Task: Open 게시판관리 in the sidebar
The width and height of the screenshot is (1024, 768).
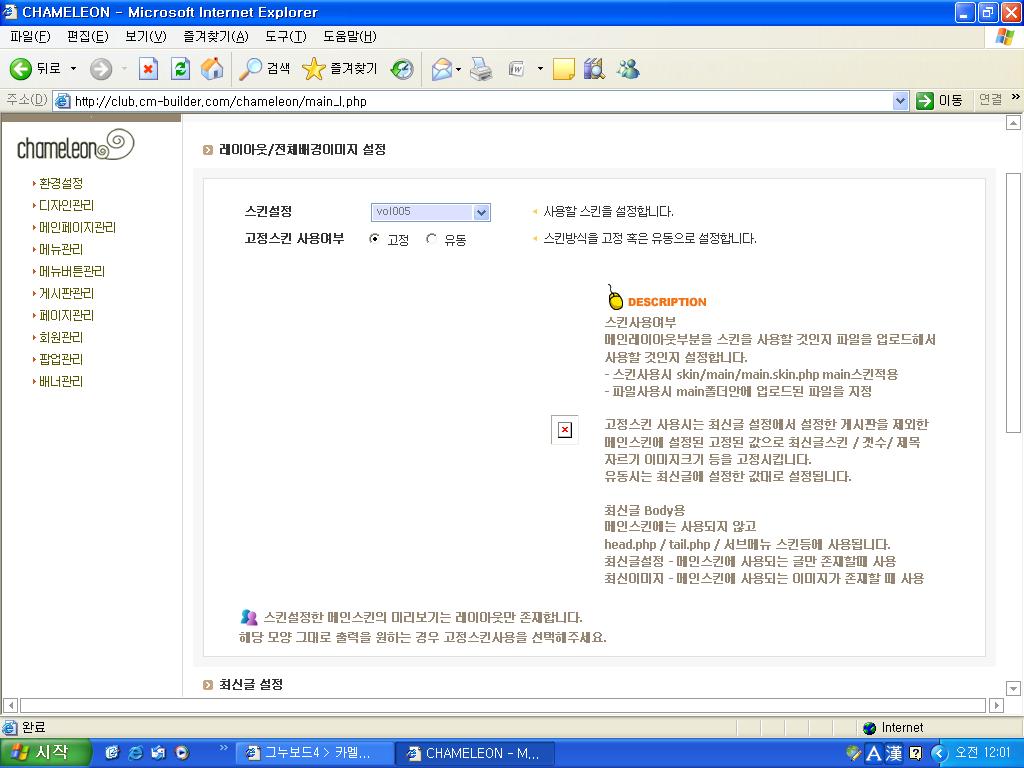Action: coord(66,294)
